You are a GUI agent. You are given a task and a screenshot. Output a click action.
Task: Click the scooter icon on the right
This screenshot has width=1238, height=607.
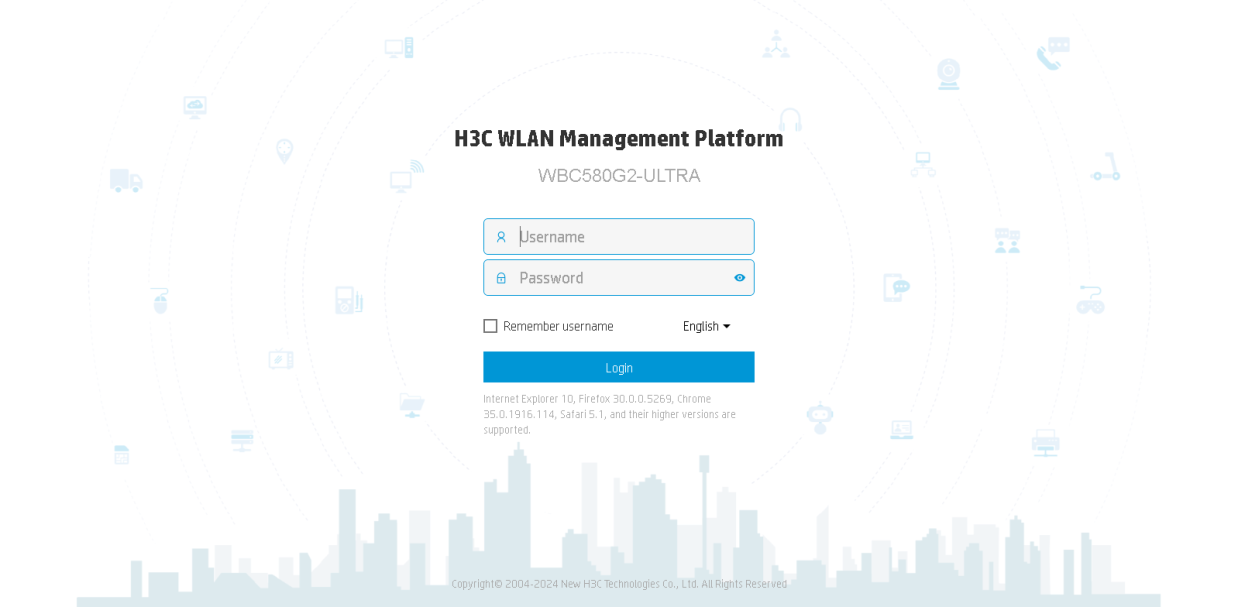[x=1106, y=168]
